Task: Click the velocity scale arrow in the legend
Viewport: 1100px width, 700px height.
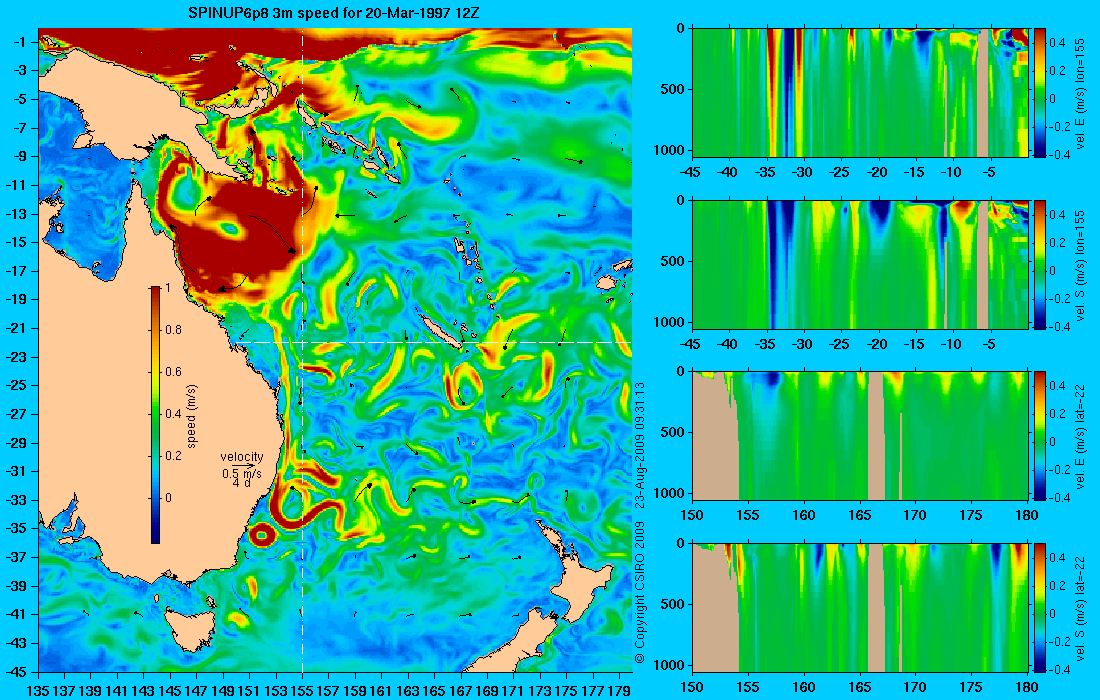Action: click(x=242, y=465)
